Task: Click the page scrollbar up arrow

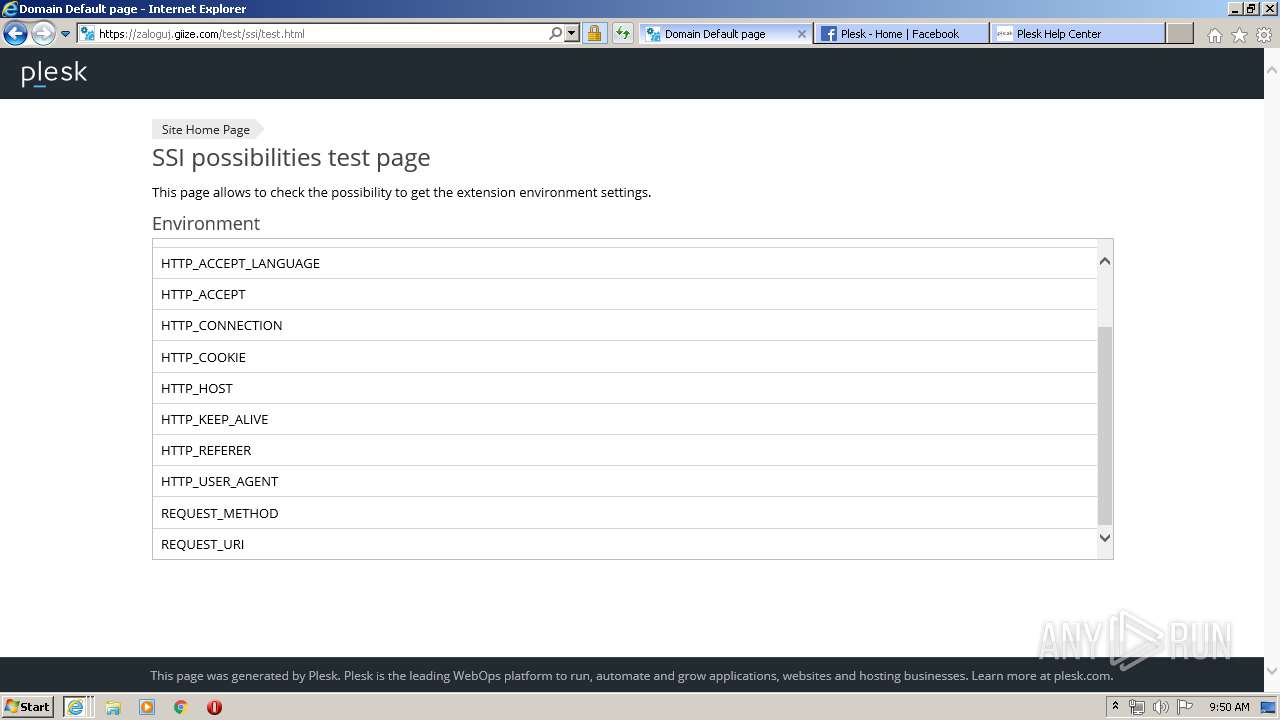Action: click(1272, 71)
